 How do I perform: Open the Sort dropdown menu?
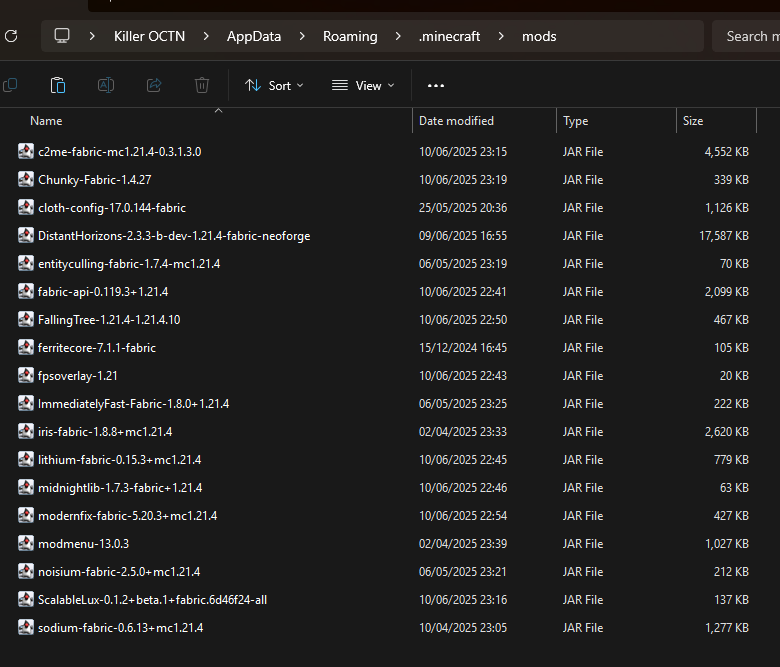click(274, 86)
